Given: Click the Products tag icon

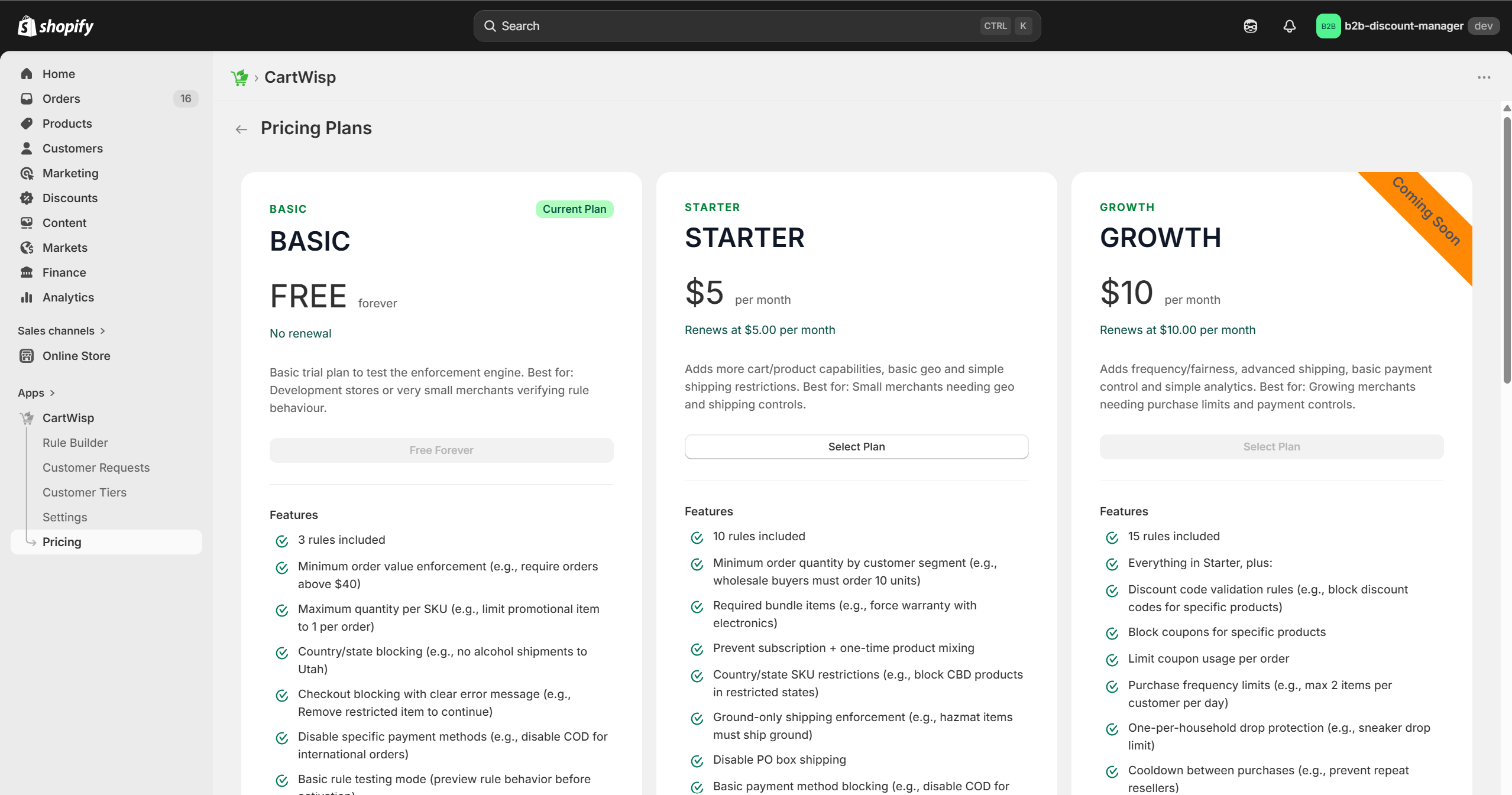Looking at the screenshot, I should point(27,124).
